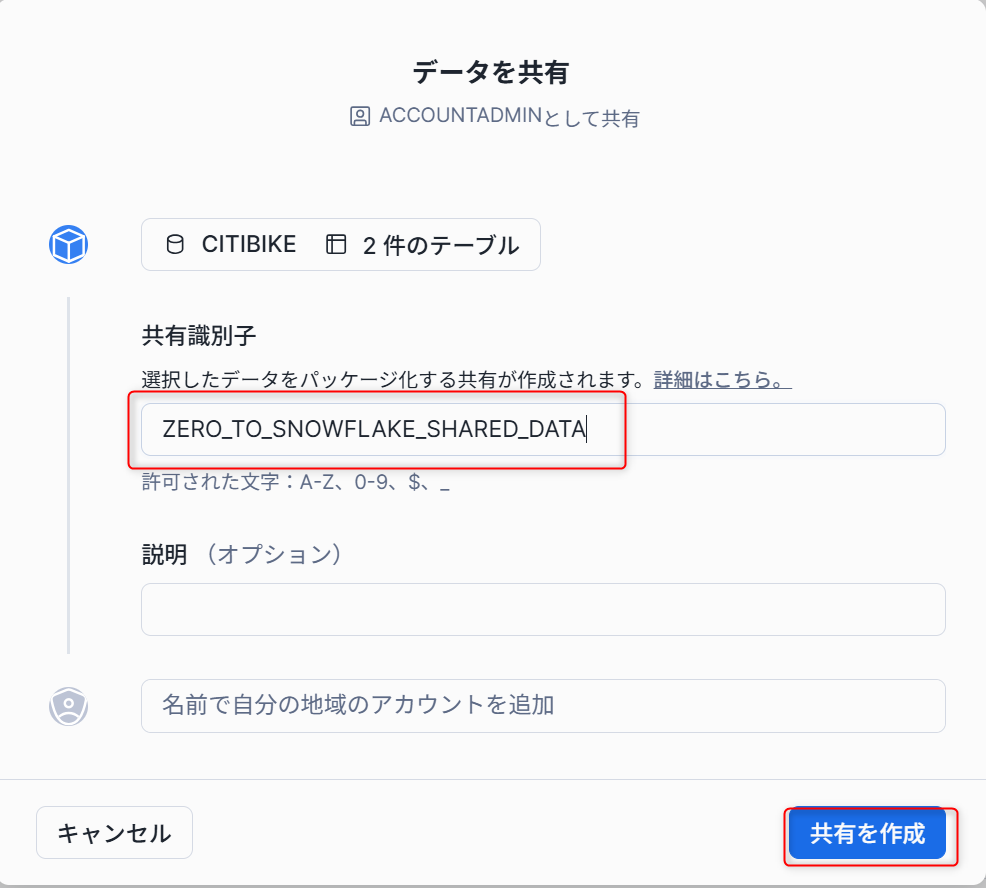Click the データを共有 dialog title
Image resolution: width=986 pixels, height=888 pixels.
(491, 72)
